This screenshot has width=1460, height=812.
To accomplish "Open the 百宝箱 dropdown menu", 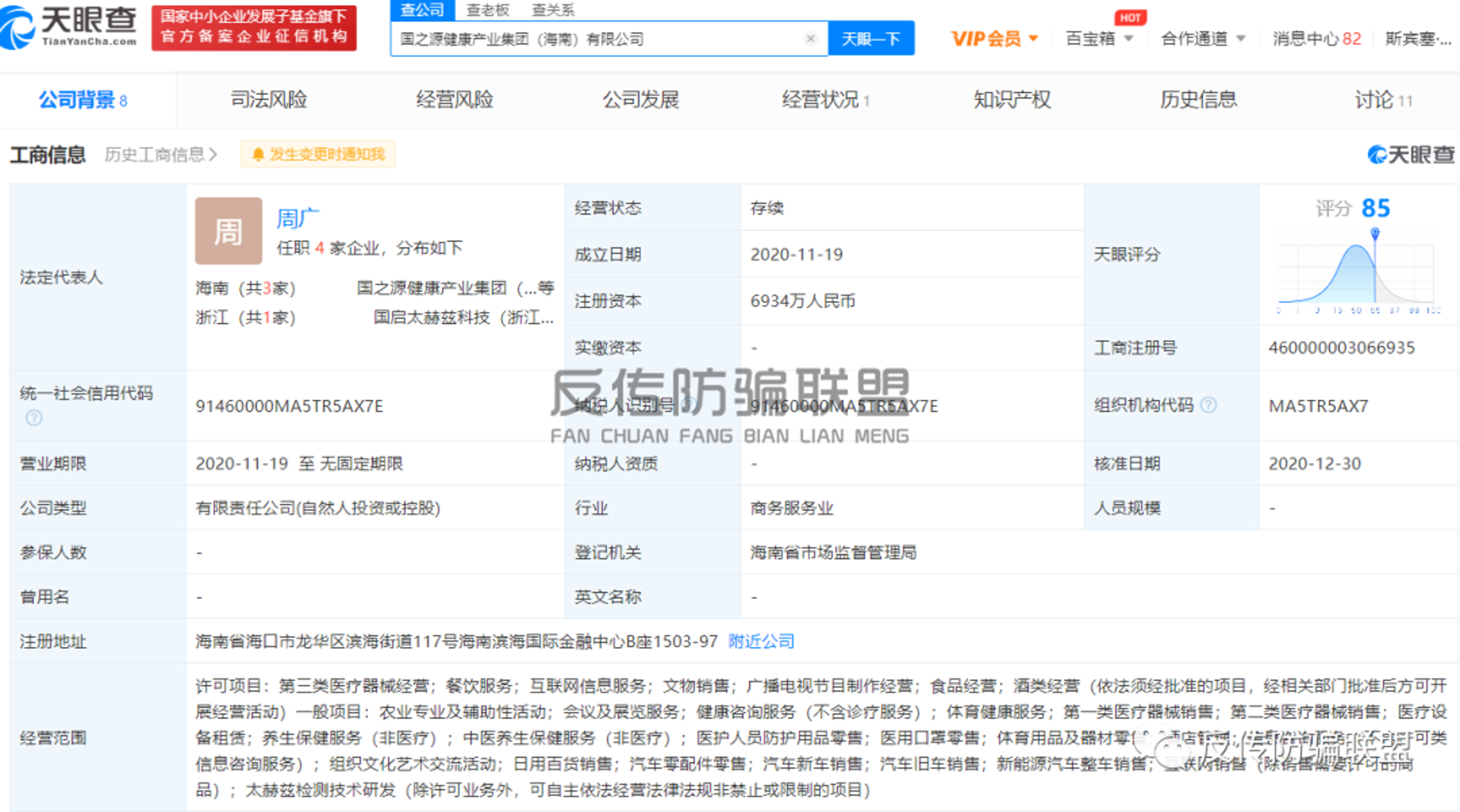I will click(x=1099, y=38).
